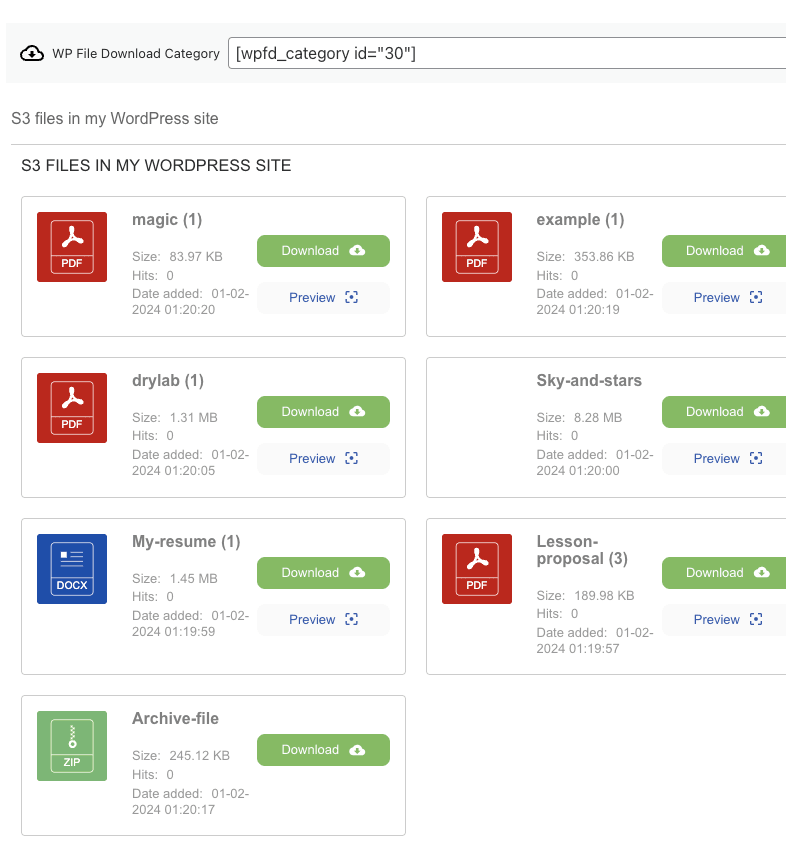Click the WP File Download cloud icon
786x856 pixels.
tap(32, 53)
